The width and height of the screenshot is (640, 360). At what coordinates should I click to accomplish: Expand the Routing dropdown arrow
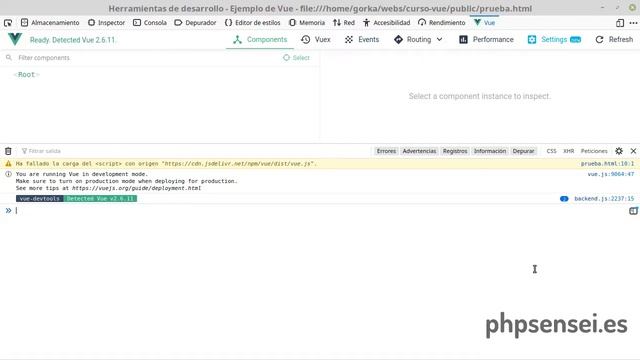[x=439, y=40]
